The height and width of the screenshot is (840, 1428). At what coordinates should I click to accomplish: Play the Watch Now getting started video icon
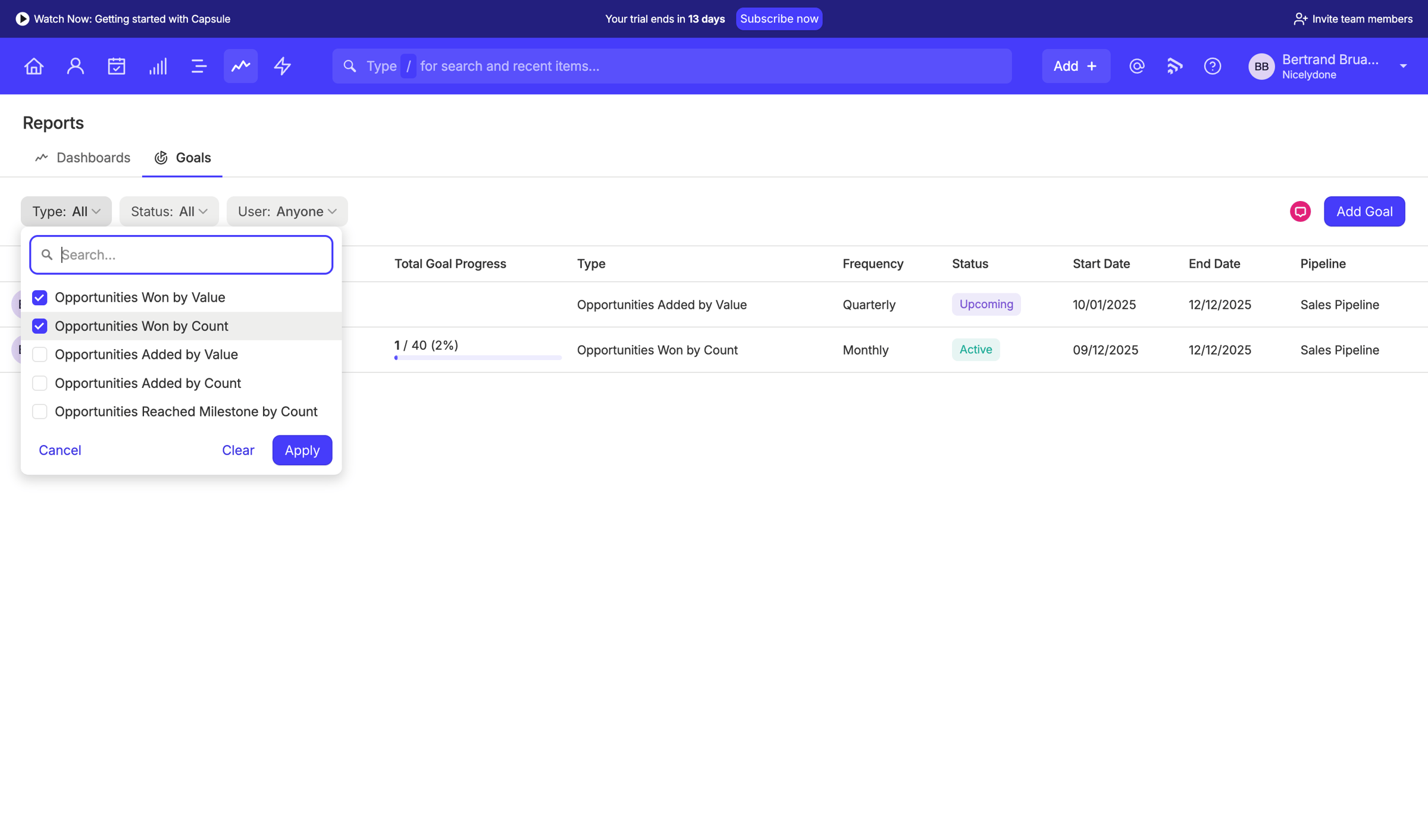click(x=22, y=18)
